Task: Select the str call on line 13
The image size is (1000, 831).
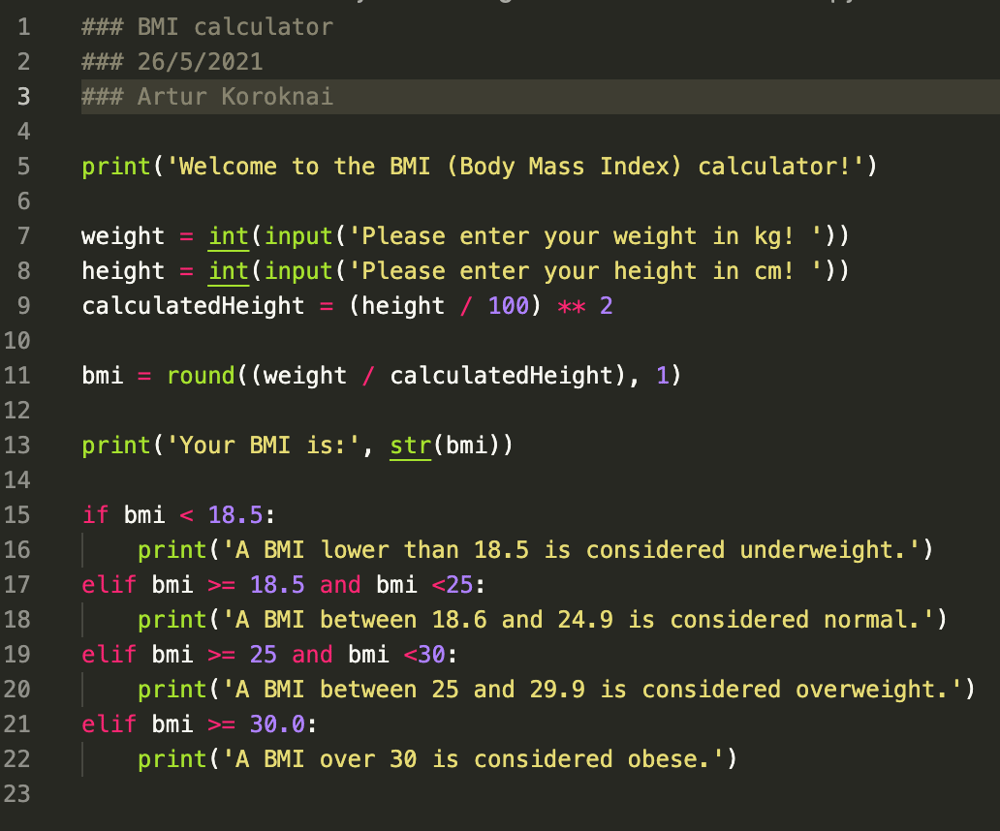Action: 409,445
